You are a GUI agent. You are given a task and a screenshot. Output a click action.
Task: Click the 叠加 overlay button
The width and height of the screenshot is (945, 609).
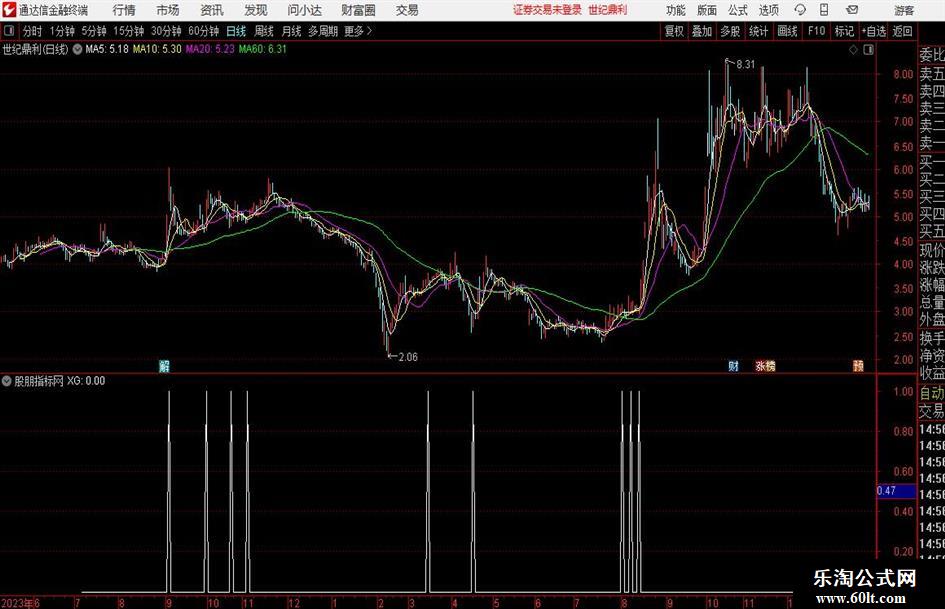[x=702, y=31]
